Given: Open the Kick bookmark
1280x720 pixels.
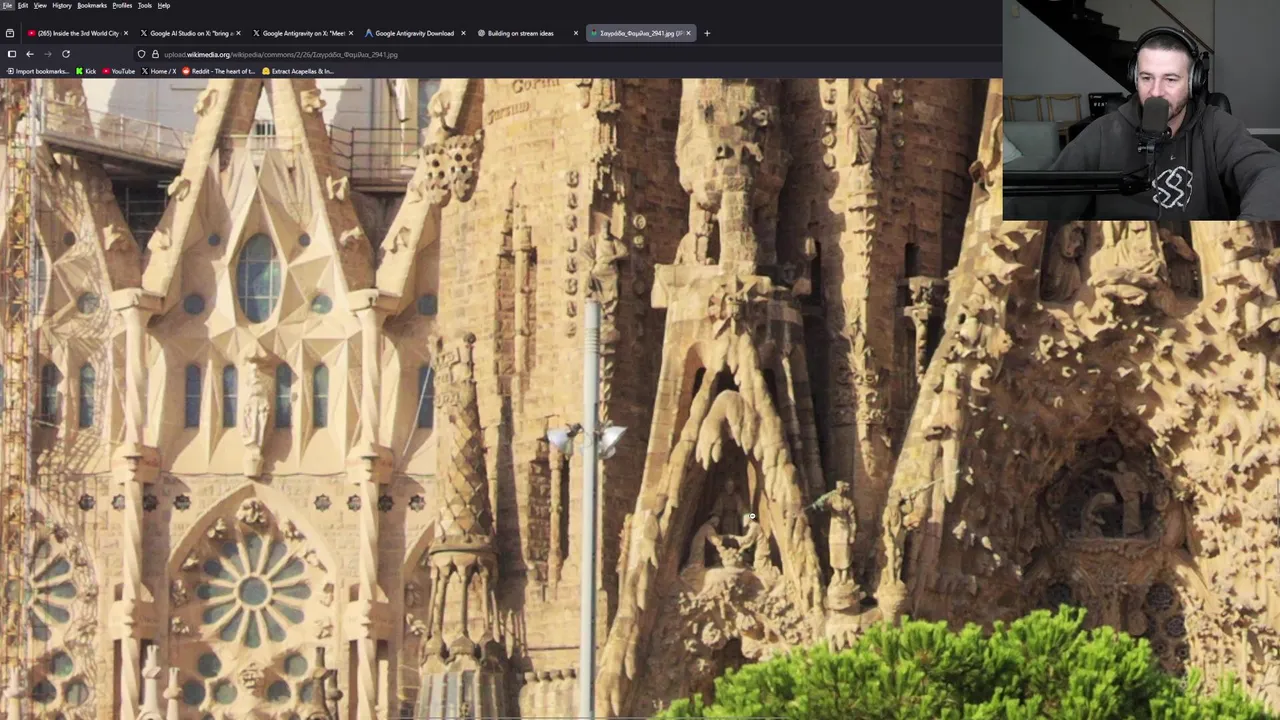Looking at the screenshot, I should [86, 71].
